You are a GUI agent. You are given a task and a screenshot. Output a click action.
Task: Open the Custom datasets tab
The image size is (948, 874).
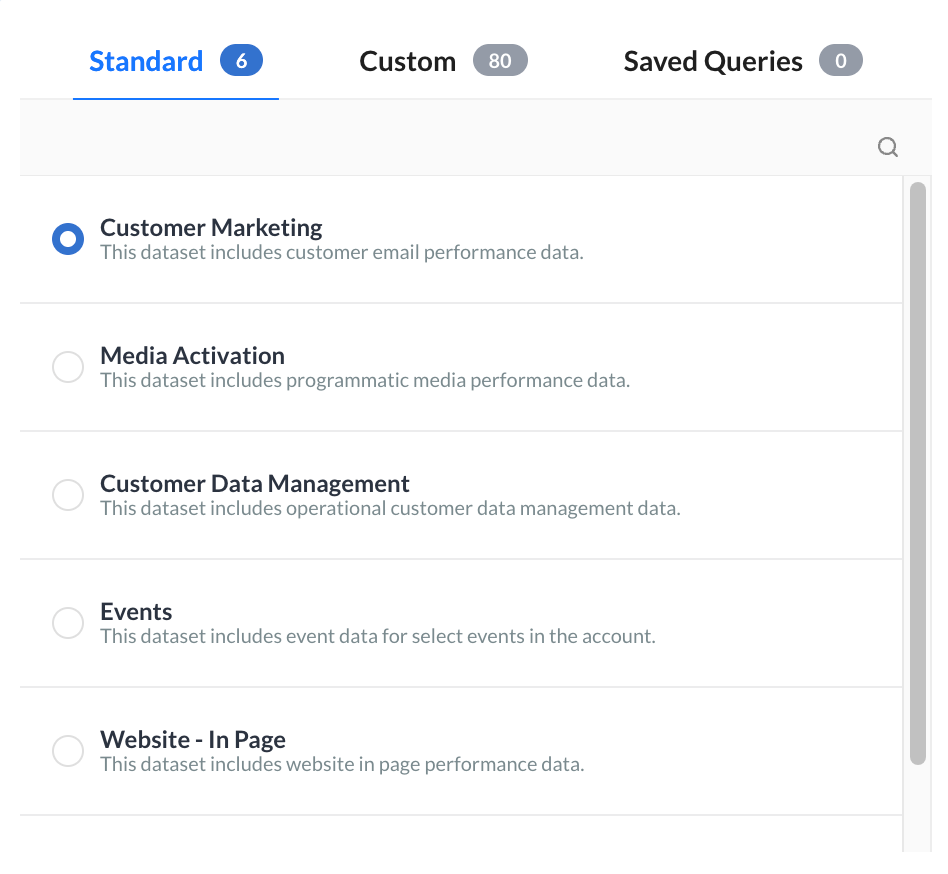tap(407, 62)
